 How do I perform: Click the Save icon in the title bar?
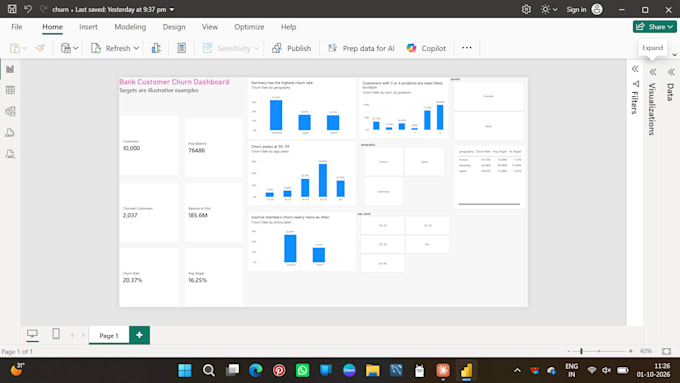(12, 9)
